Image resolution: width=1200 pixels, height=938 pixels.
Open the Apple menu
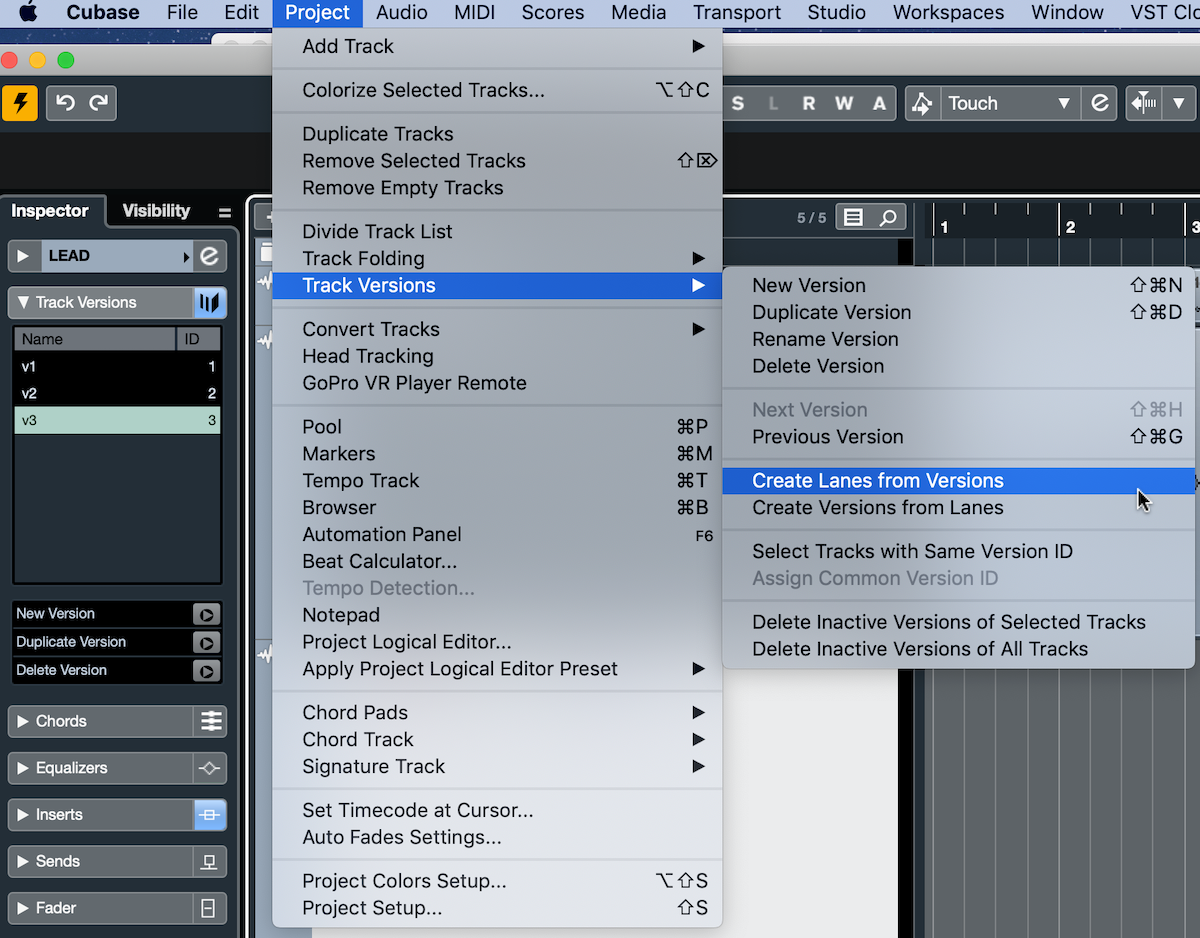[x=27, y=13]
